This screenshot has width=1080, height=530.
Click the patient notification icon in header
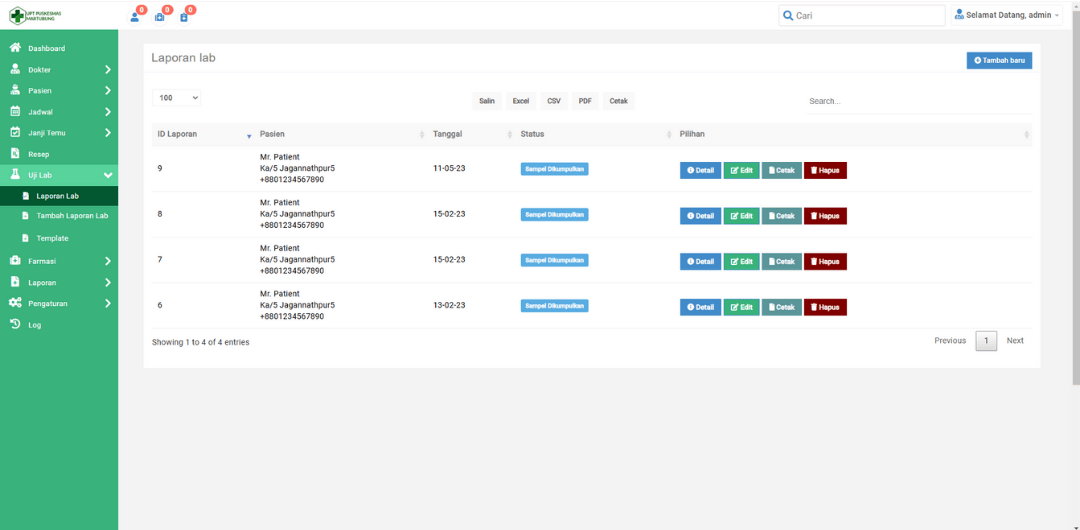coord(135,17)
